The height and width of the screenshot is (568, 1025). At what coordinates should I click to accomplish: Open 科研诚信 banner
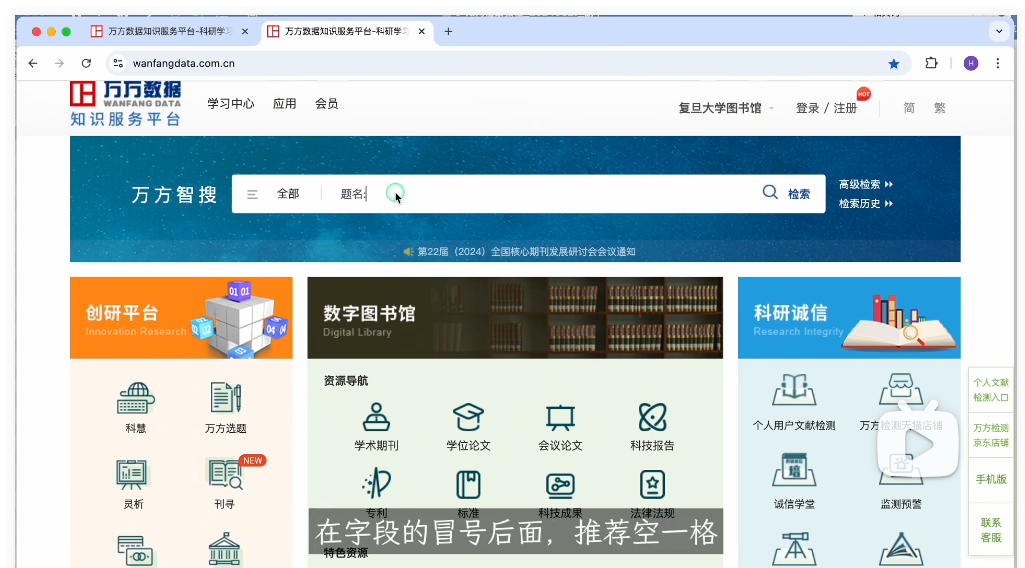[x=849, y=318]
